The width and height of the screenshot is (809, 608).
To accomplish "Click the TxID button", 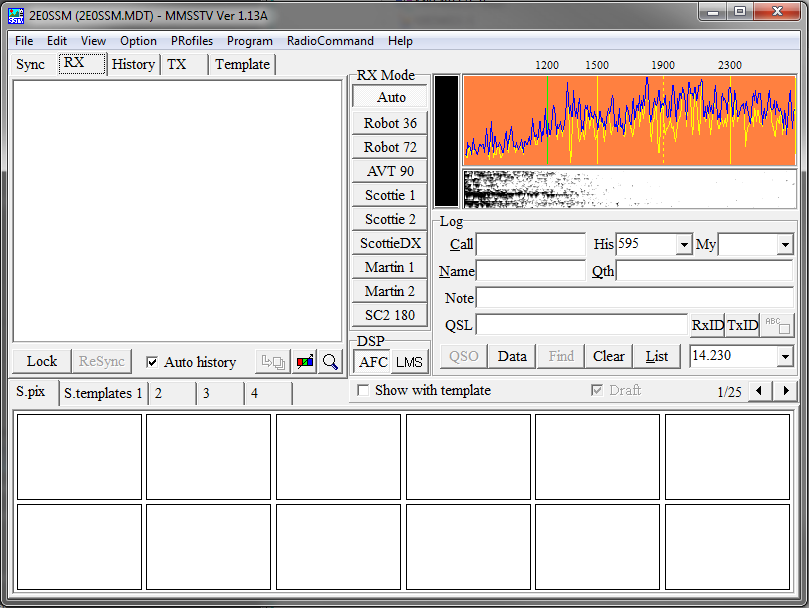I will click(743, 325).
